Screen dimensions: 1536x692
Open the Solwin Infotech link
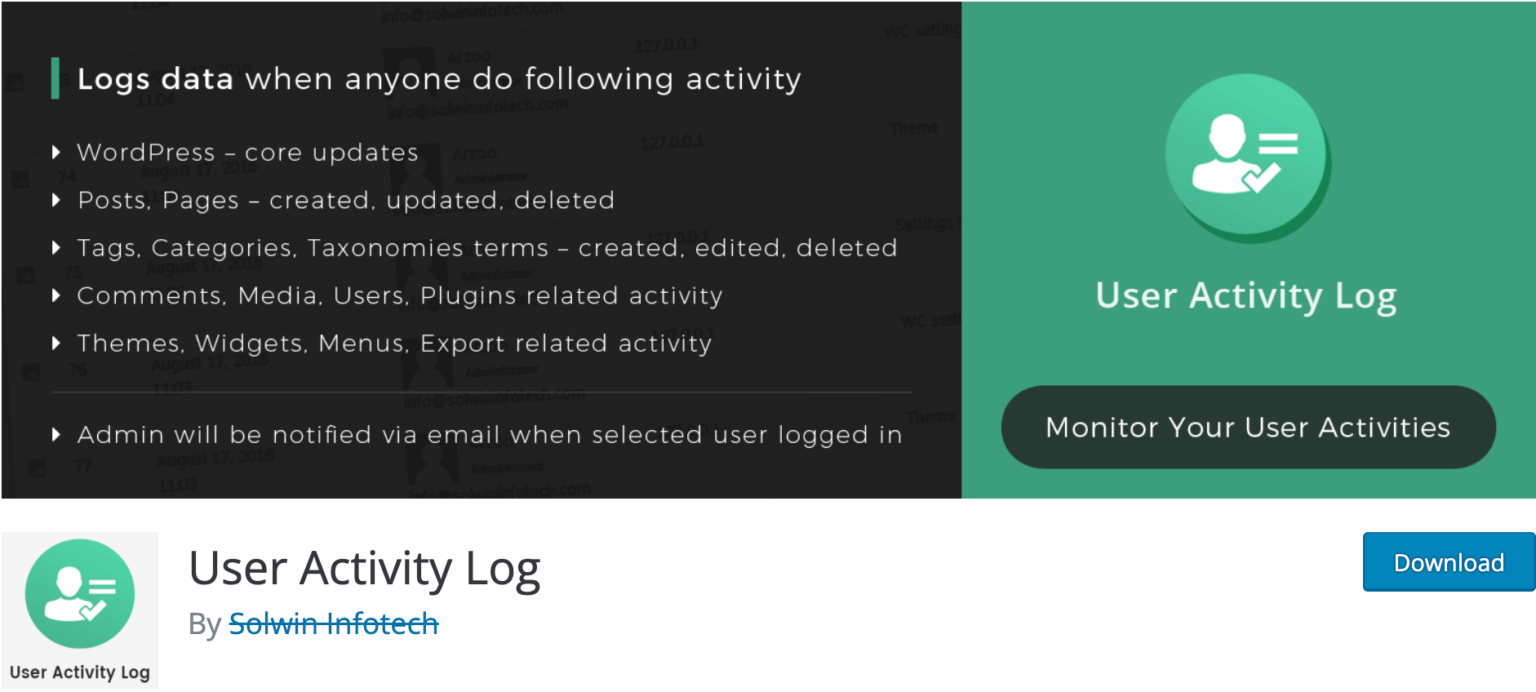click(333, 623)
